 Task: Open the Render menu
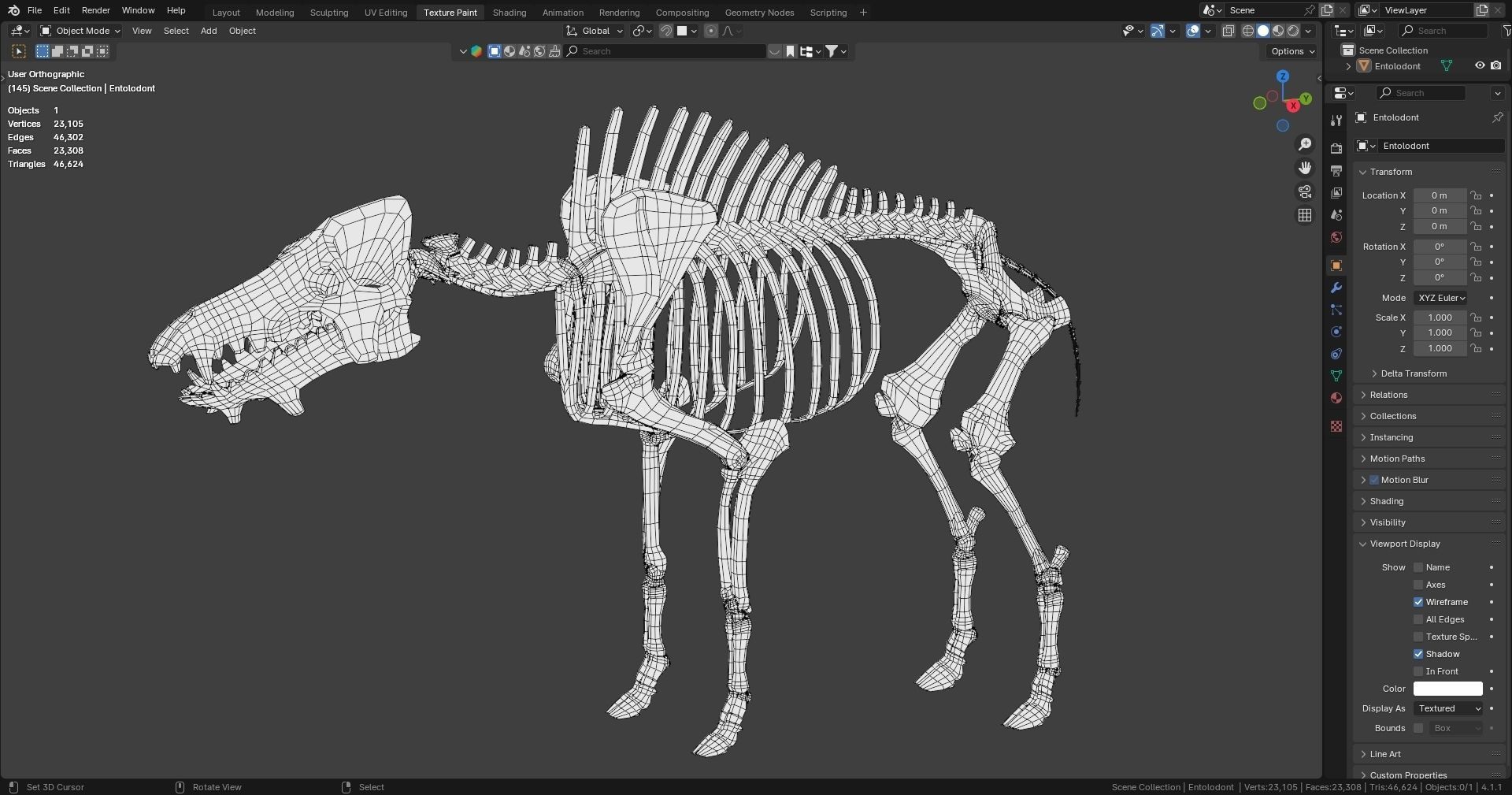point(95,10)
